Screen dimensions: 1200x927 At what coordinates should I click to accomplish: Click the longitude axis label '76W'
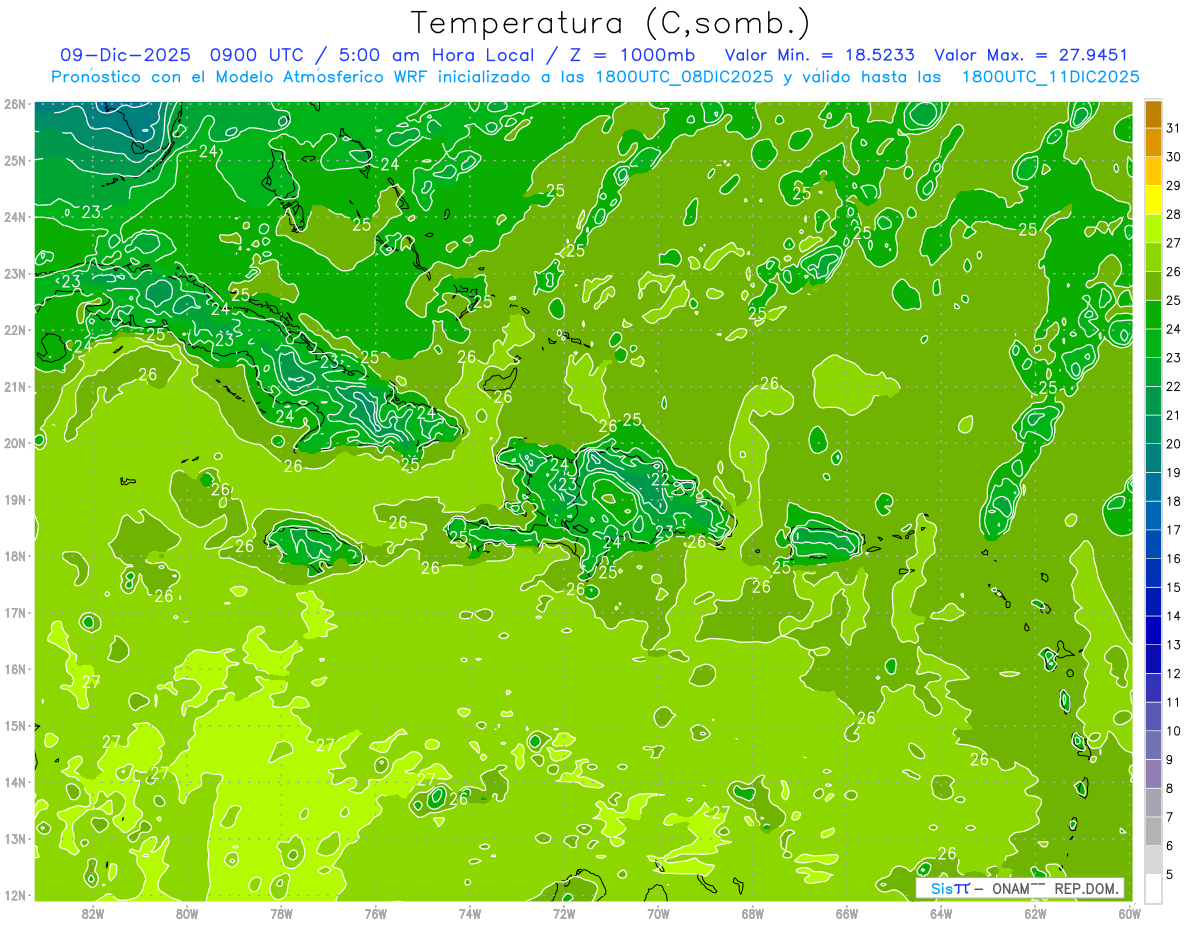click(375, 912)
